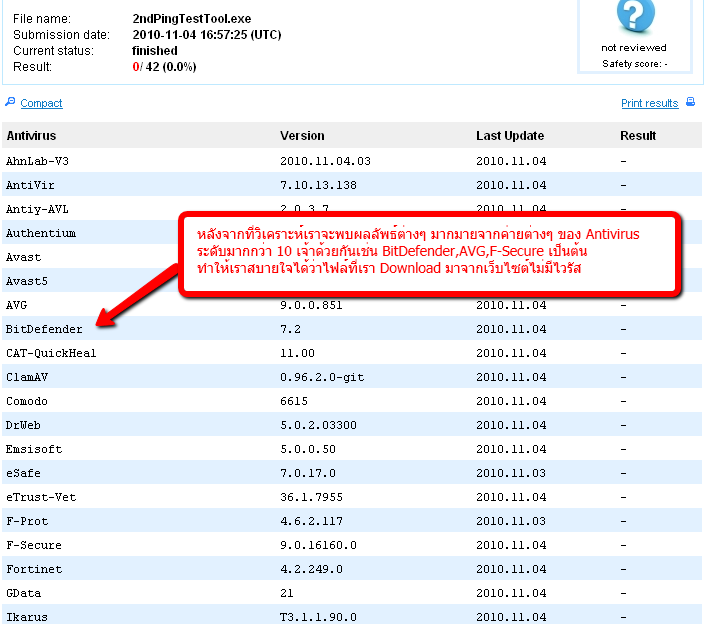
Task: Click ClamAV version 0.96.2.0-git
Action: point(322,377)
